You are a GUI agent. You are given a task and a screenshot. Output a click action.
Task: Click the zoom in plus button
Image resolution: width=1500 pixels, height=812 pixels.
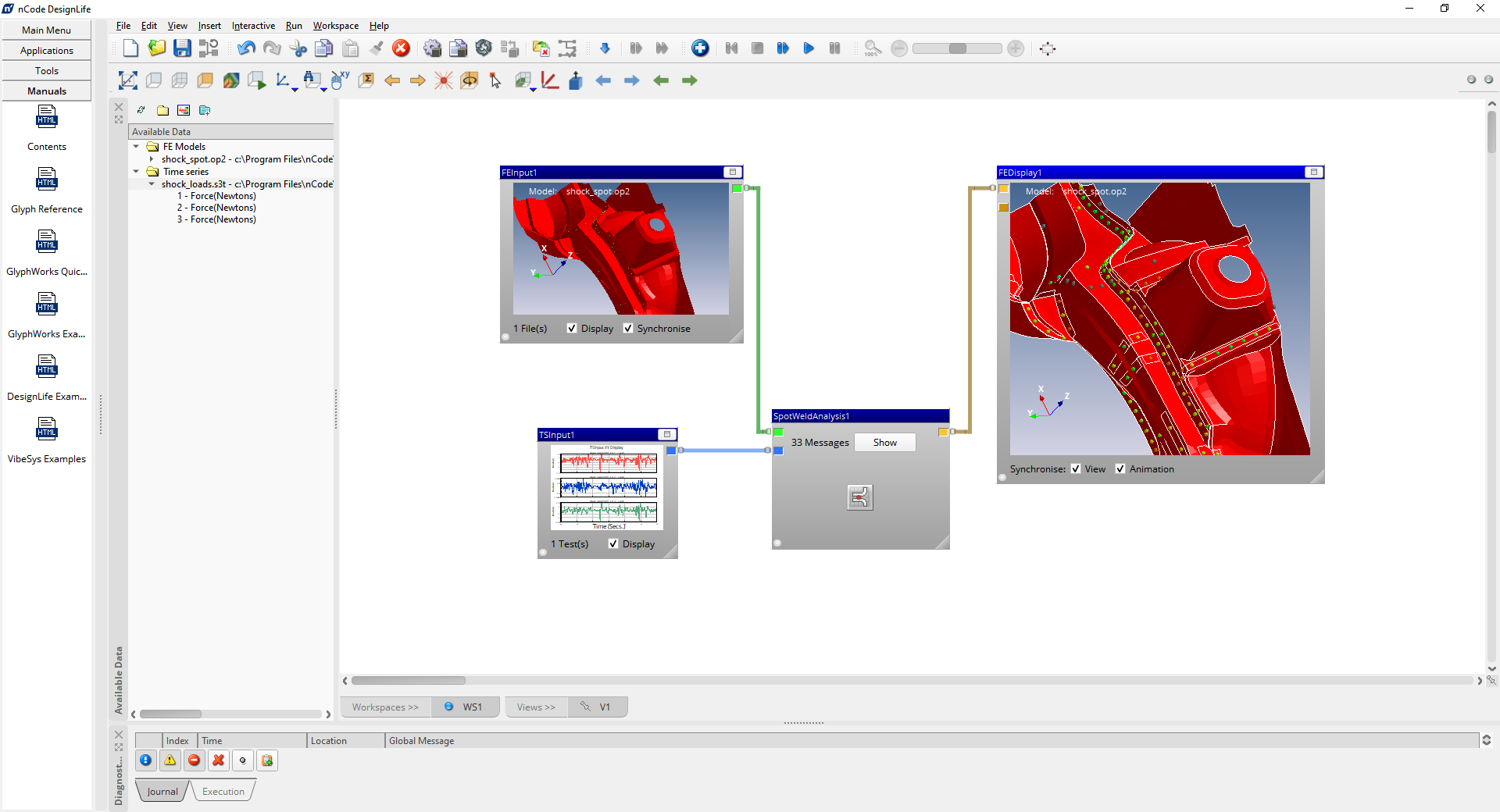[1016, 48]
